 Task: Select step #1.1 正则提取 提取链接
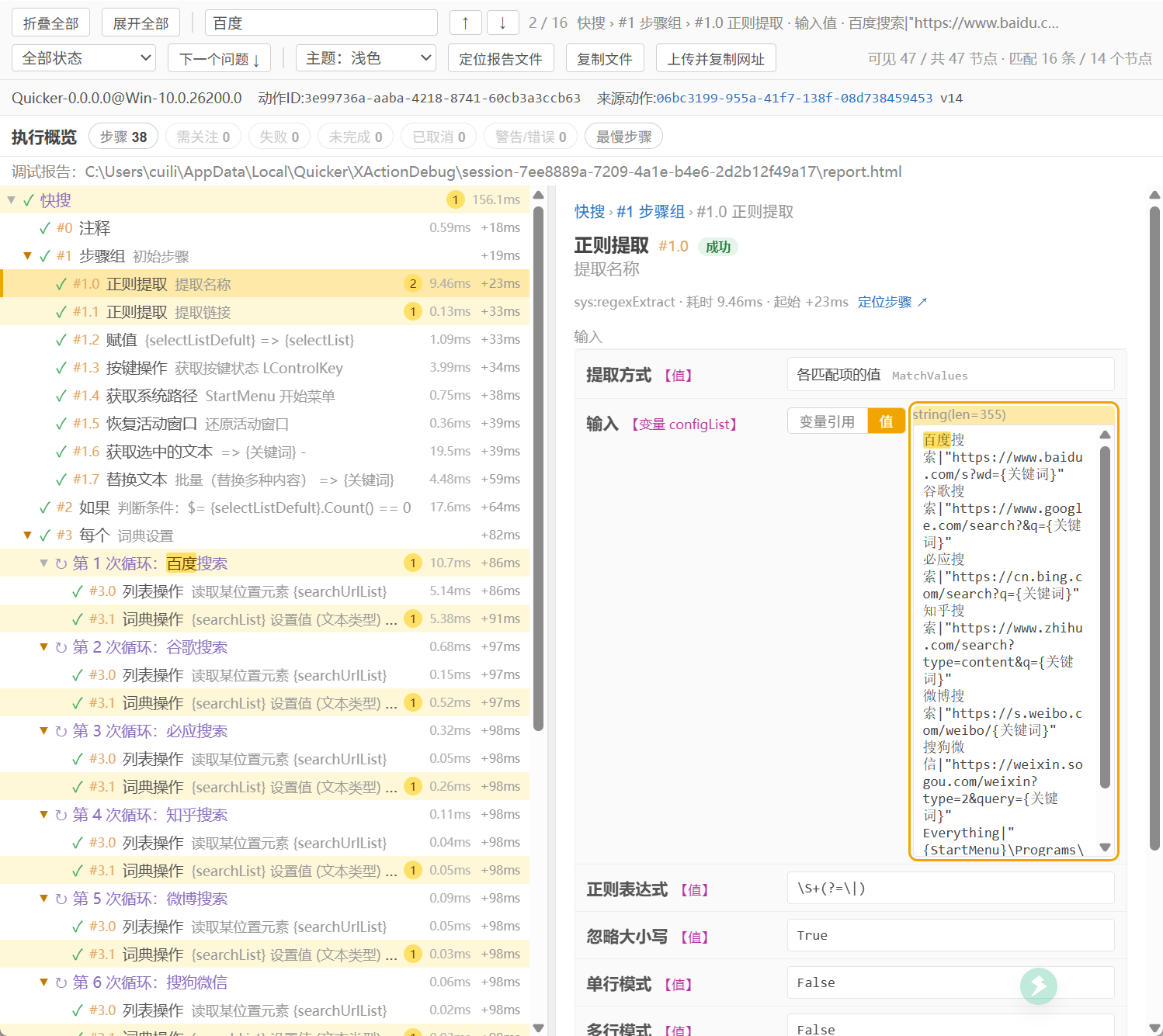pos(265,312)
